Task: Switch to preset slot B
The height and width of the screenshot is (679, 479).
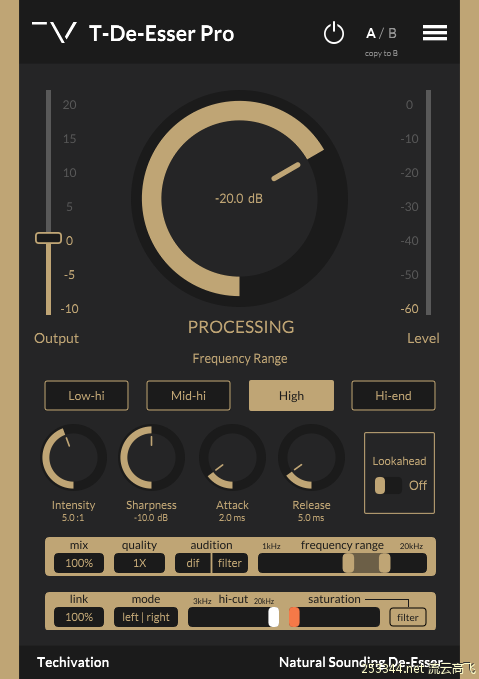Action: [392, 33]
